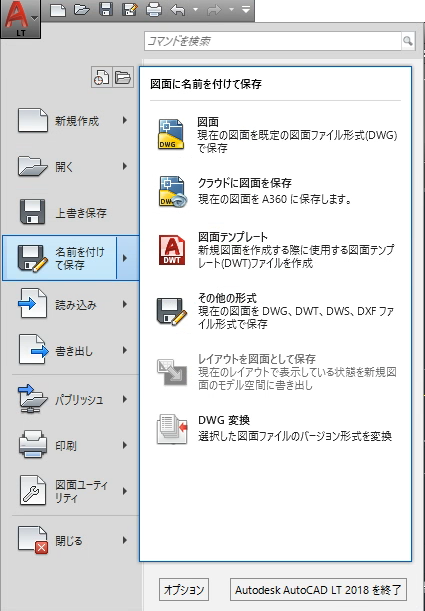This screenshot has height=611, width=425.
Task: Select 読み込み menu item
Action: tap(70, 304)
